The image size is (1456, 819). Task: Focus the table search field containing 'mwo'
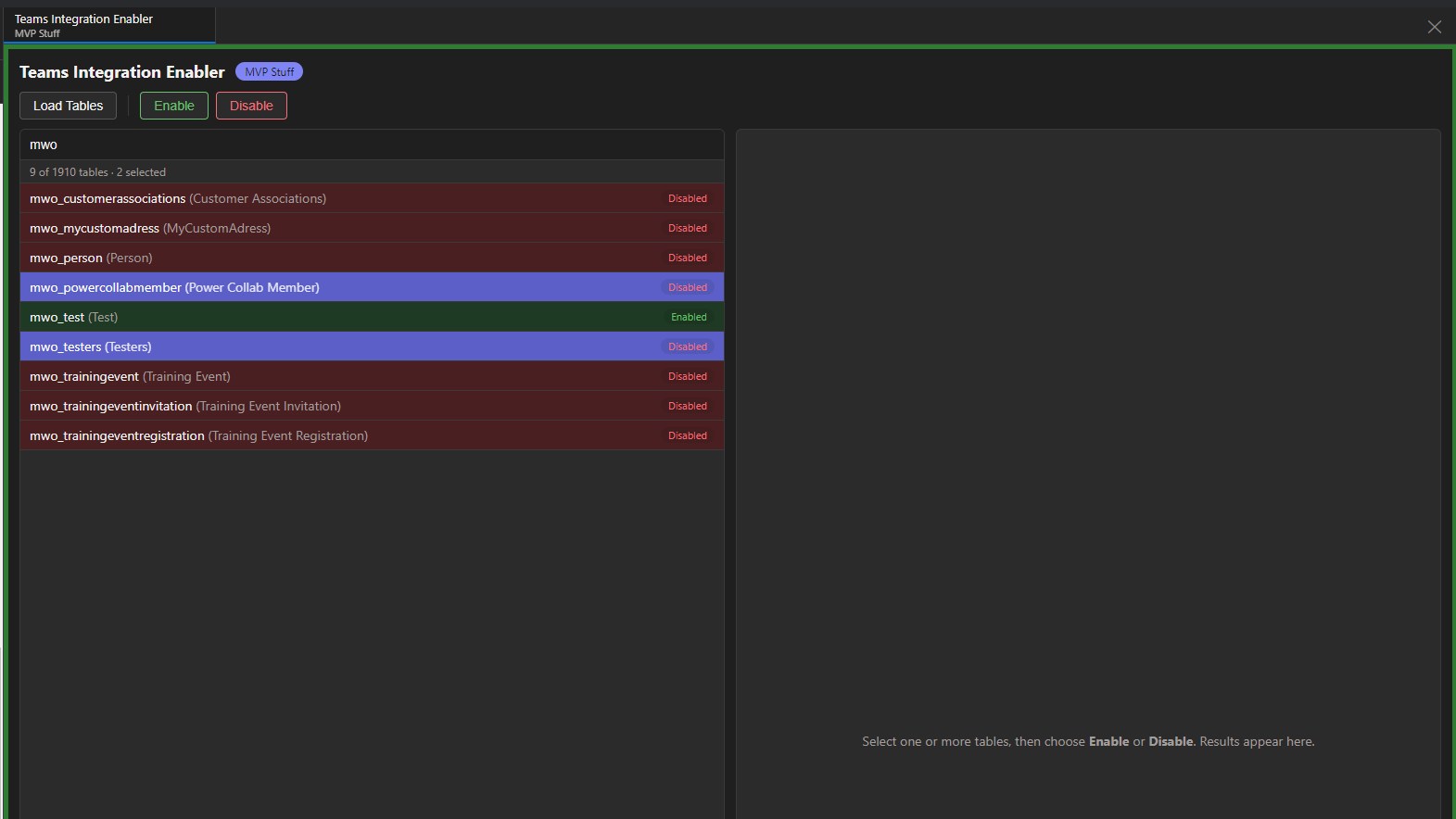(x=372, y=145)
